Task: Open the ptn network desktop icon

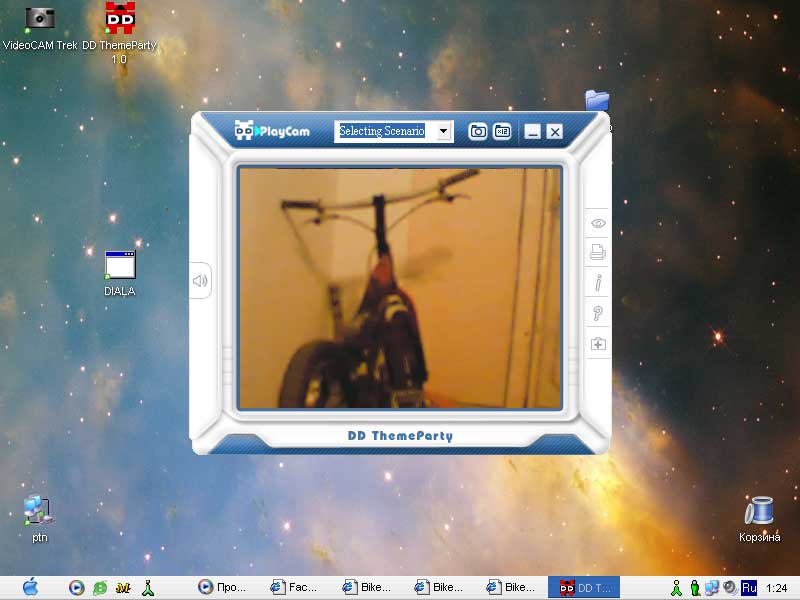Action: point(38,510)
